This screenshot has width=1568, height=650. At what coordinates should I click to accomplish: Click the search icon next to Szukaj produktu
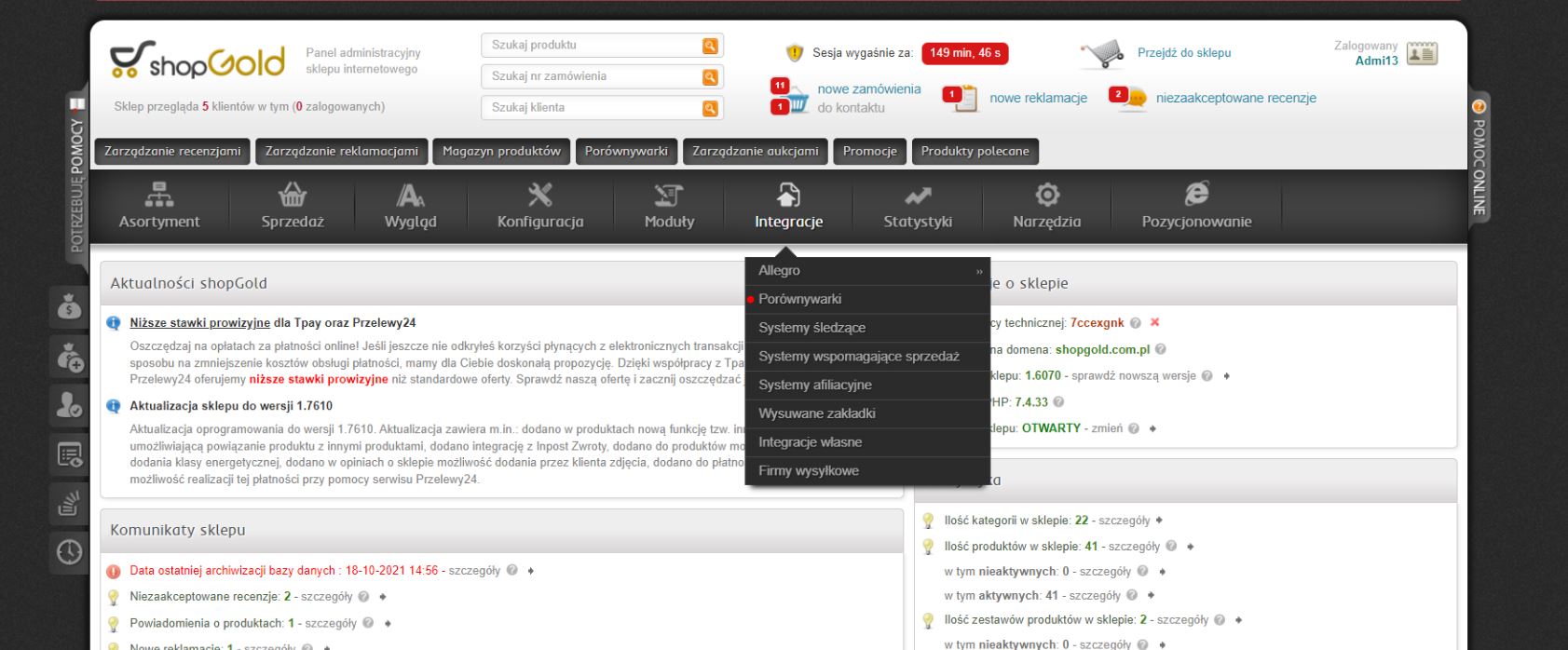pyautogui.click(x=710, y=46)
